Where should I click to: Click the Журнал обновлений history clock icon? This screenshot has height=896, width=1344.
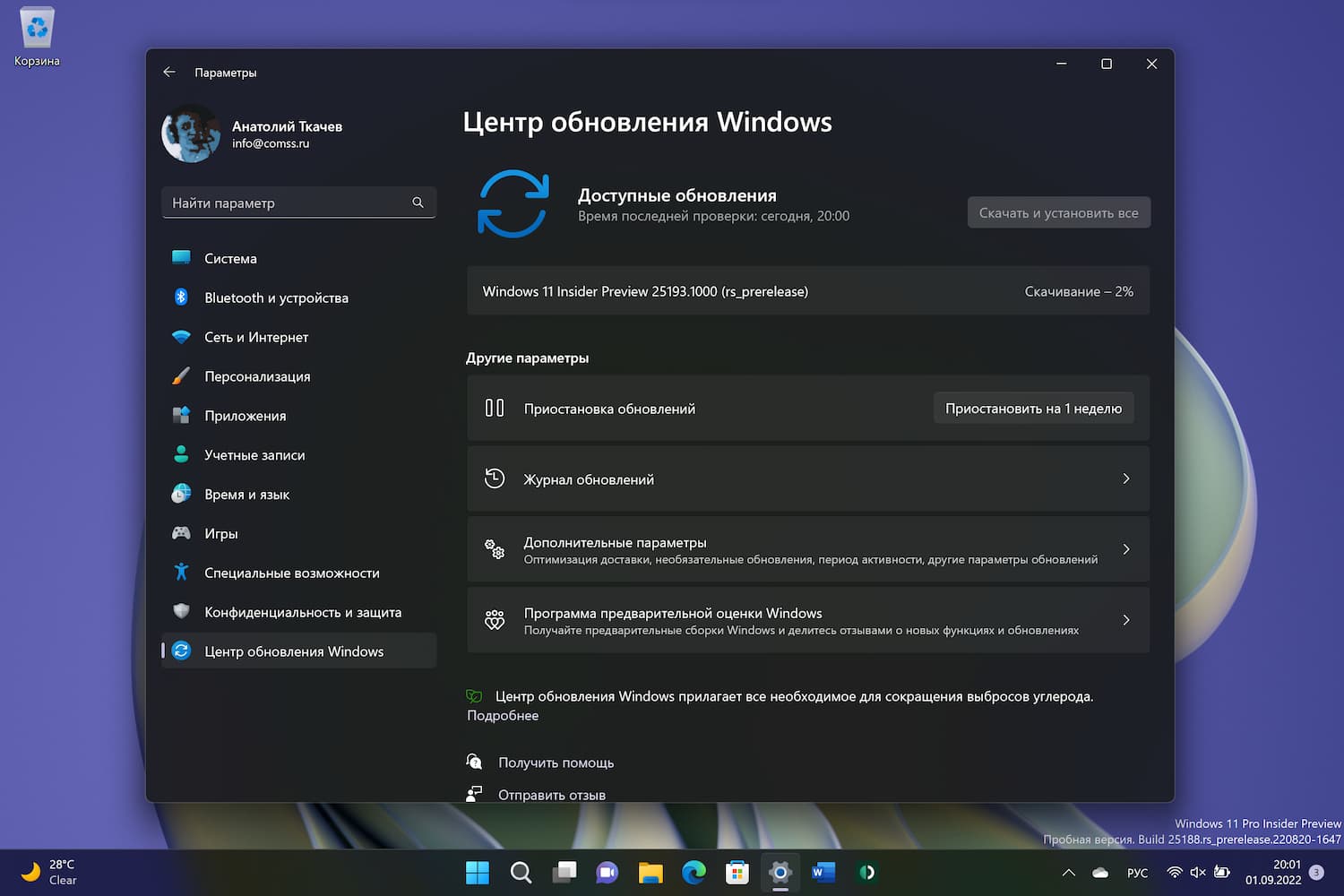point(495,478)
